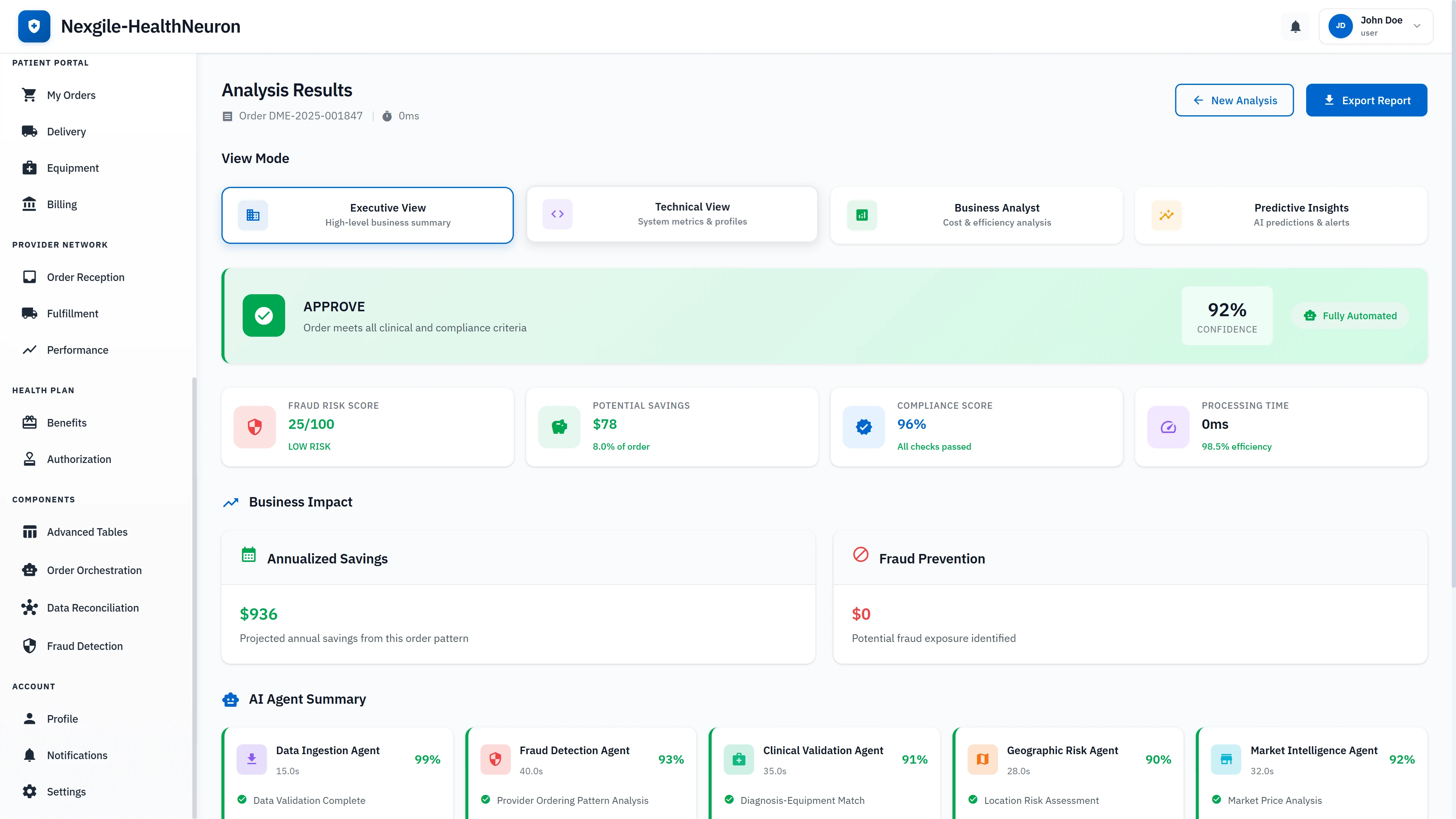Expand the John Doe profile dropdown
This screenshot has width=1456, height=819.
coord(1376,26)
